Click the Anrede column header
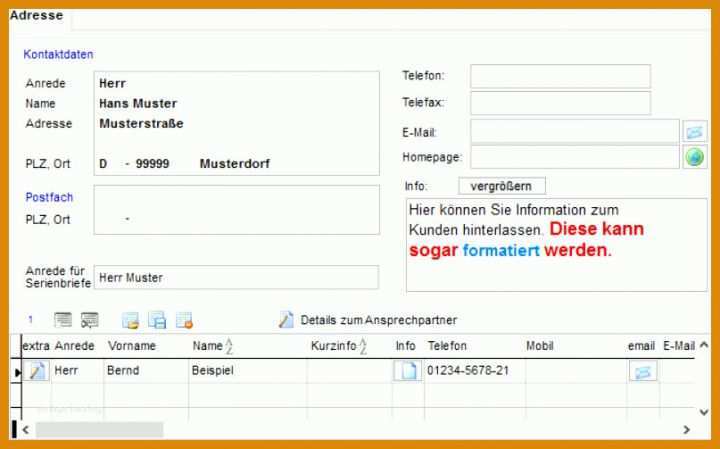720x449 pixels. tap(74, 346)
